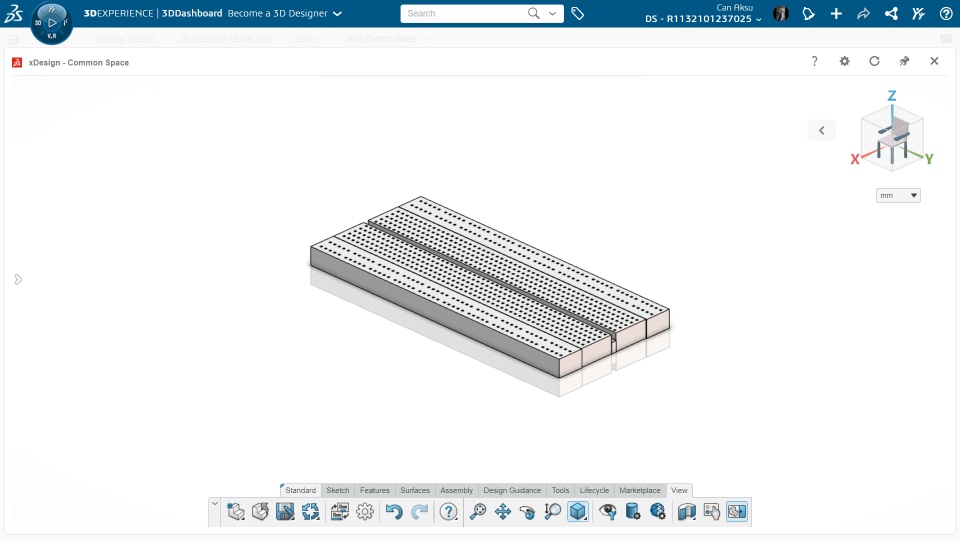The height and width of the screenshot is (540, 960).
Task: Open the mm units dropdown
Action: point(898,195)
